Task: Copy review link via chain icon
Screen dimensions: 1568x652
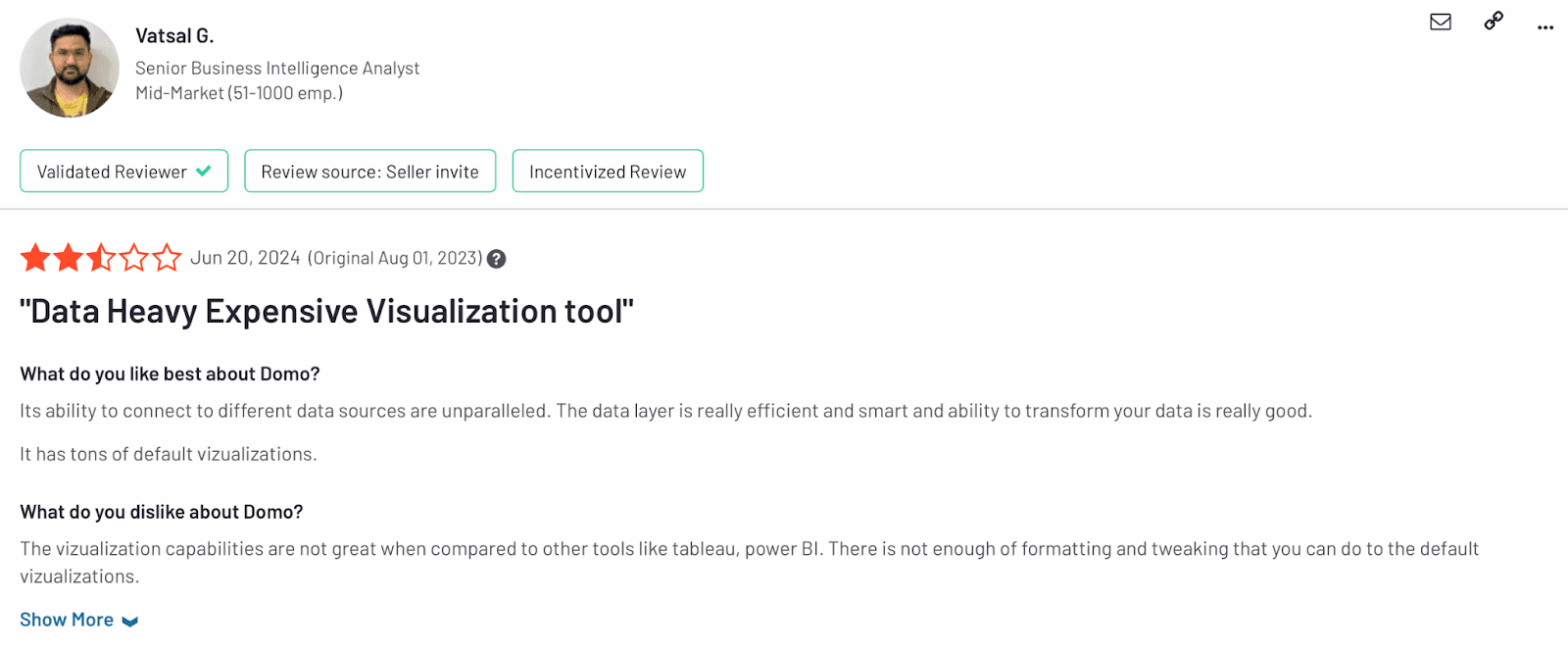Action: (1494, 21)
